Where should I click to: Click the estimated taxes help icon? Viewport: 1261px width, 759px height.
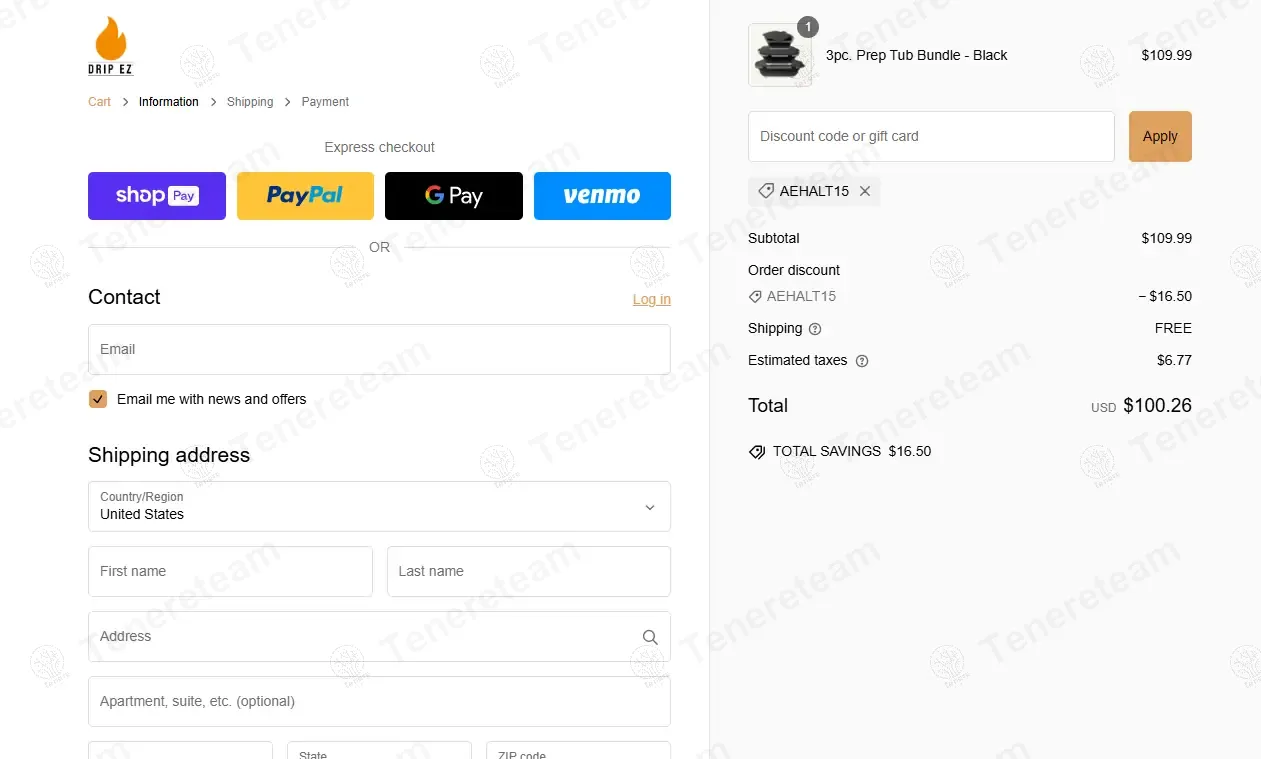862,361
